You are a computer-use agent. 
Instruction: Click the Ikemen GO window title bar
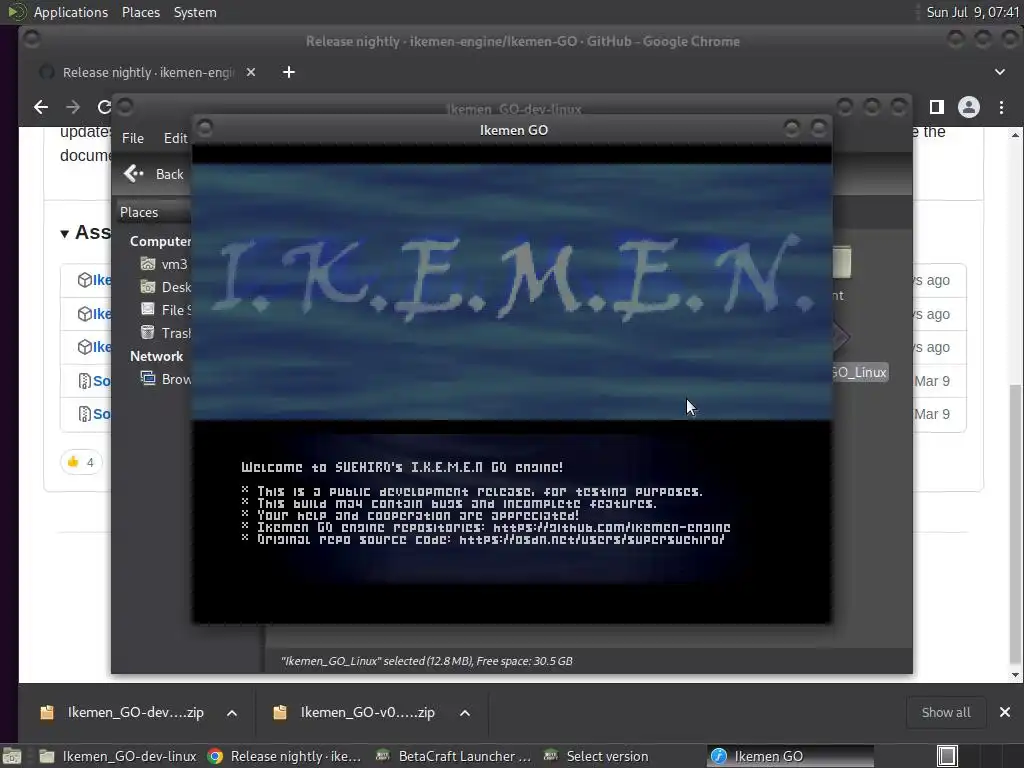pyautogui.click(x=512, y=130)
